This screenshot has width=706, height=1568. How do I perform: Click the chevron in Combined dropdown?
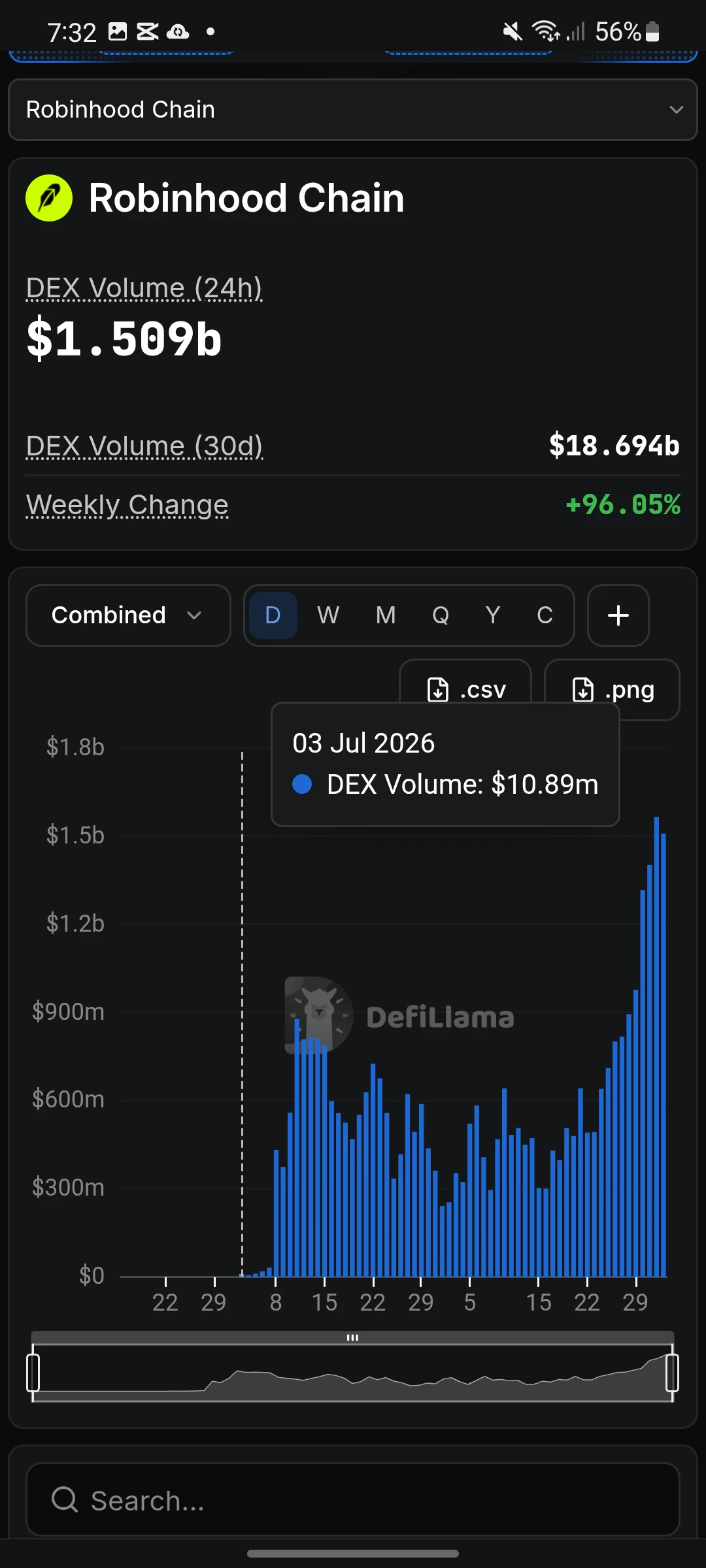coord(194,615)
